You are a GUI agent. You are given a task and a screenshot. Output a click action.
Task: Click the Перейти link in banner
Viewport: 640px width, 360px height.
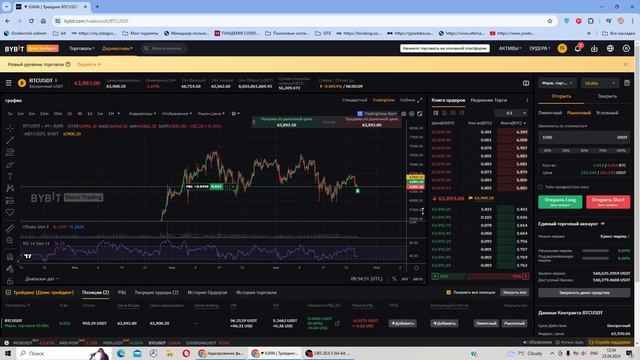click(89, 64)
